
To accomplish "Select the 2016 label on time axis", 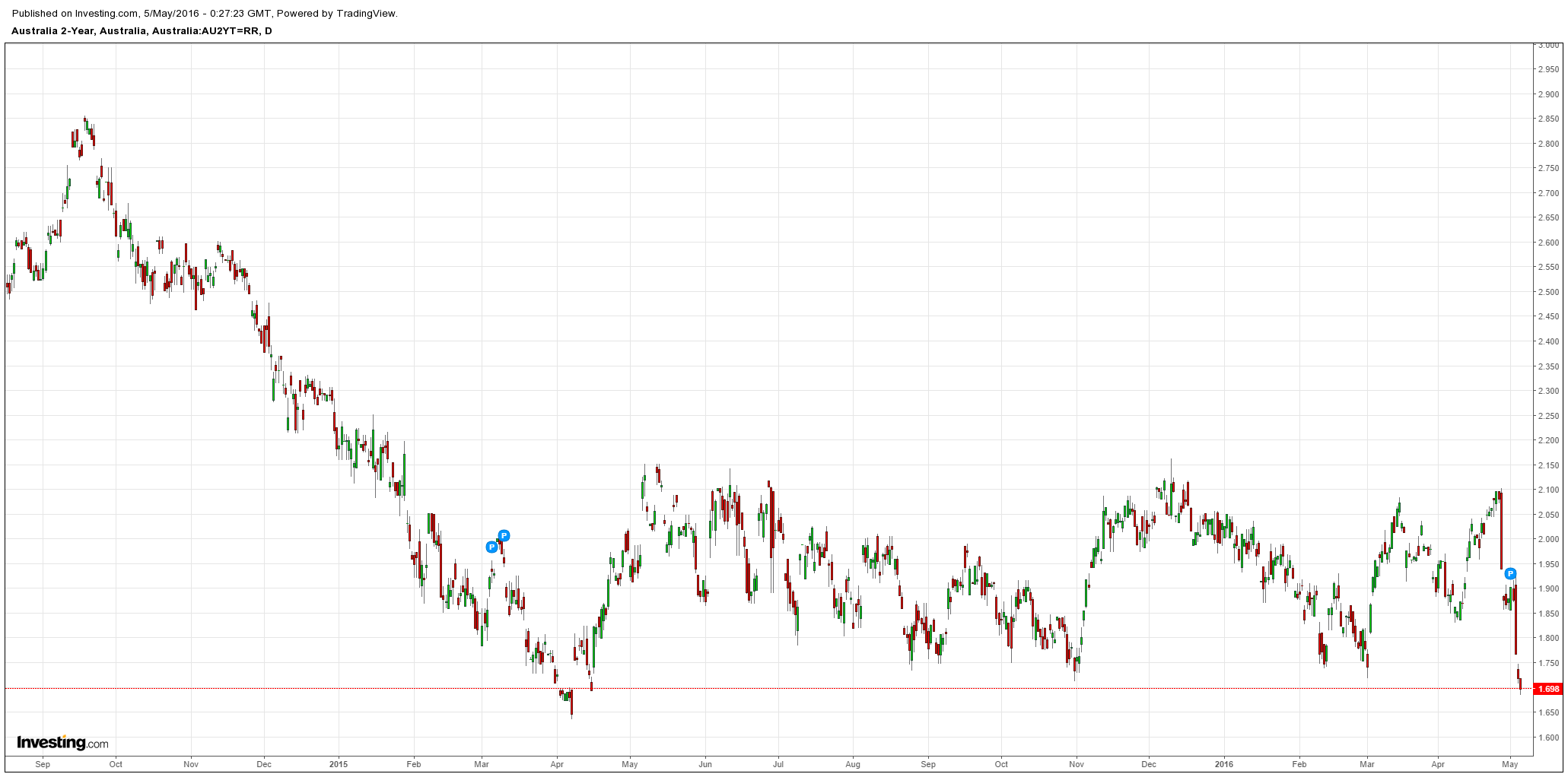I will pyautogui.click(x=1223, y=764).
